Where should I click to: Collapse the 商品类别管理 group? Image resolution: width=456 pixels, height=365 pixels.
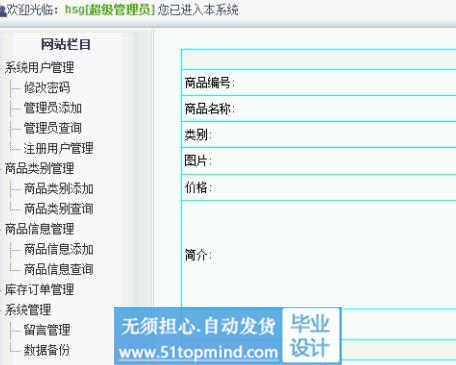click(39, 168)
